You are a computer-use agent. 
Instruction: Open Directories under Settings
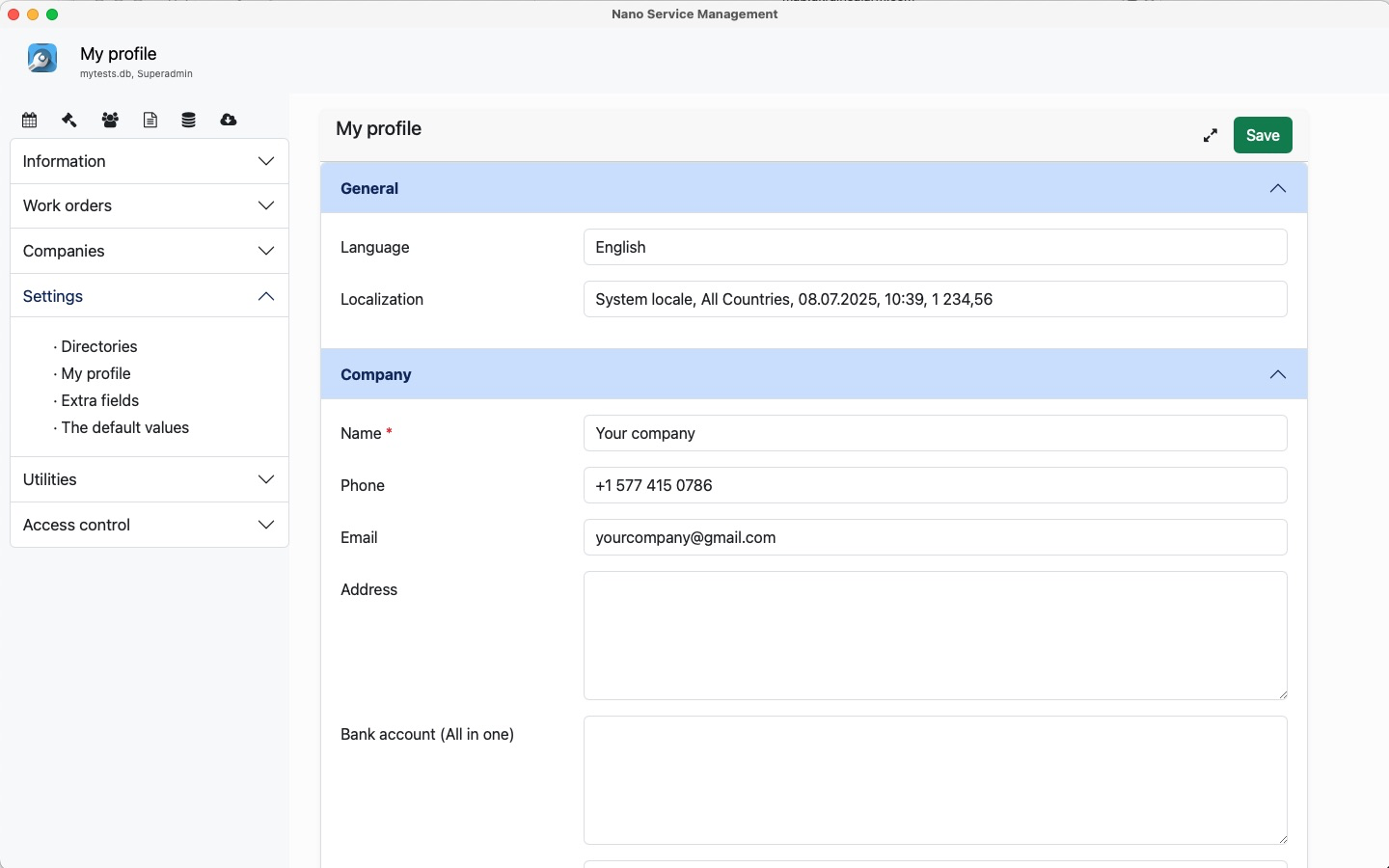(x=99, y=346)
